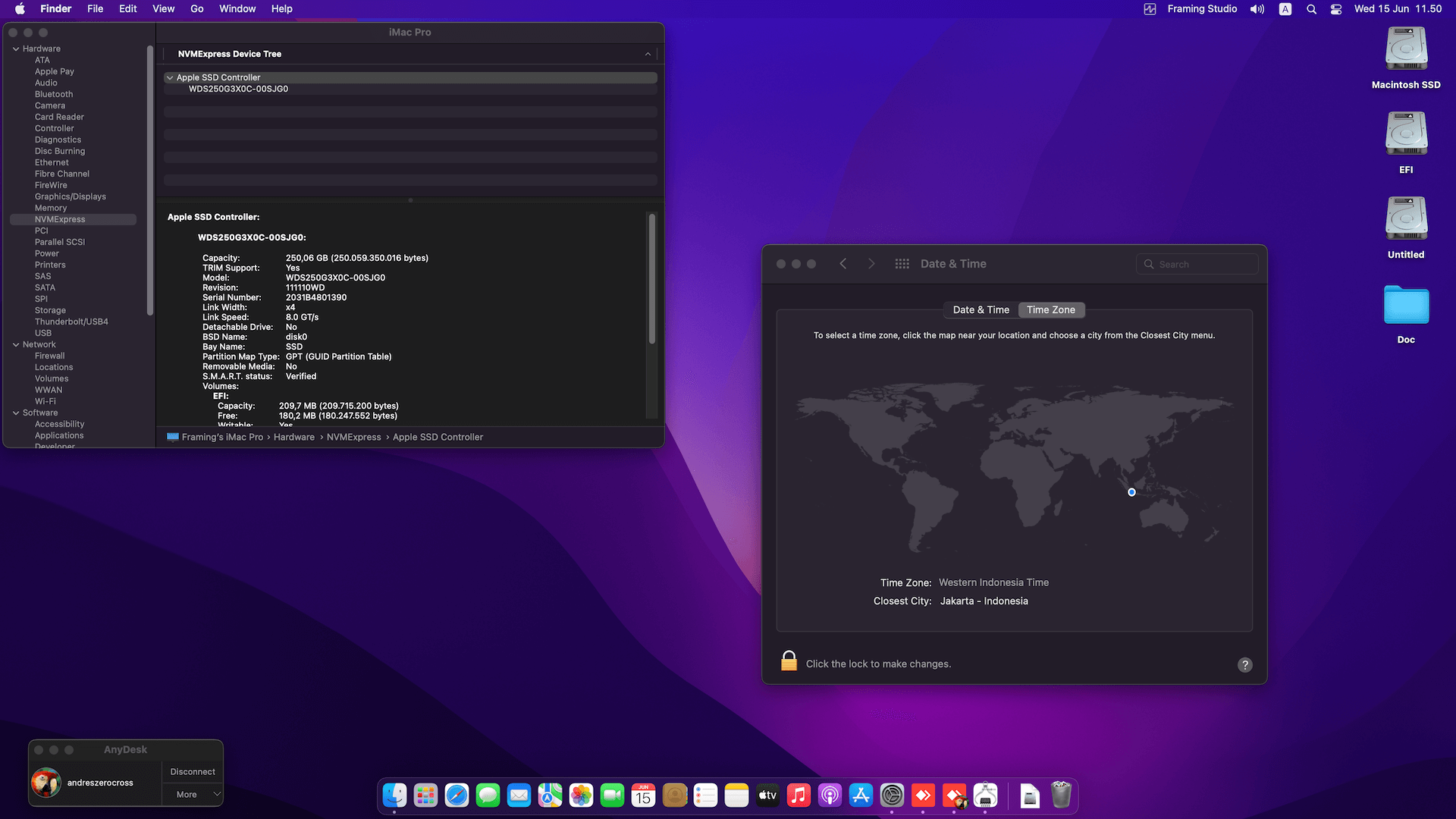Screen dimensions: 1456x819
Task: Open Music app in the Dock
Action: (799, 795)
